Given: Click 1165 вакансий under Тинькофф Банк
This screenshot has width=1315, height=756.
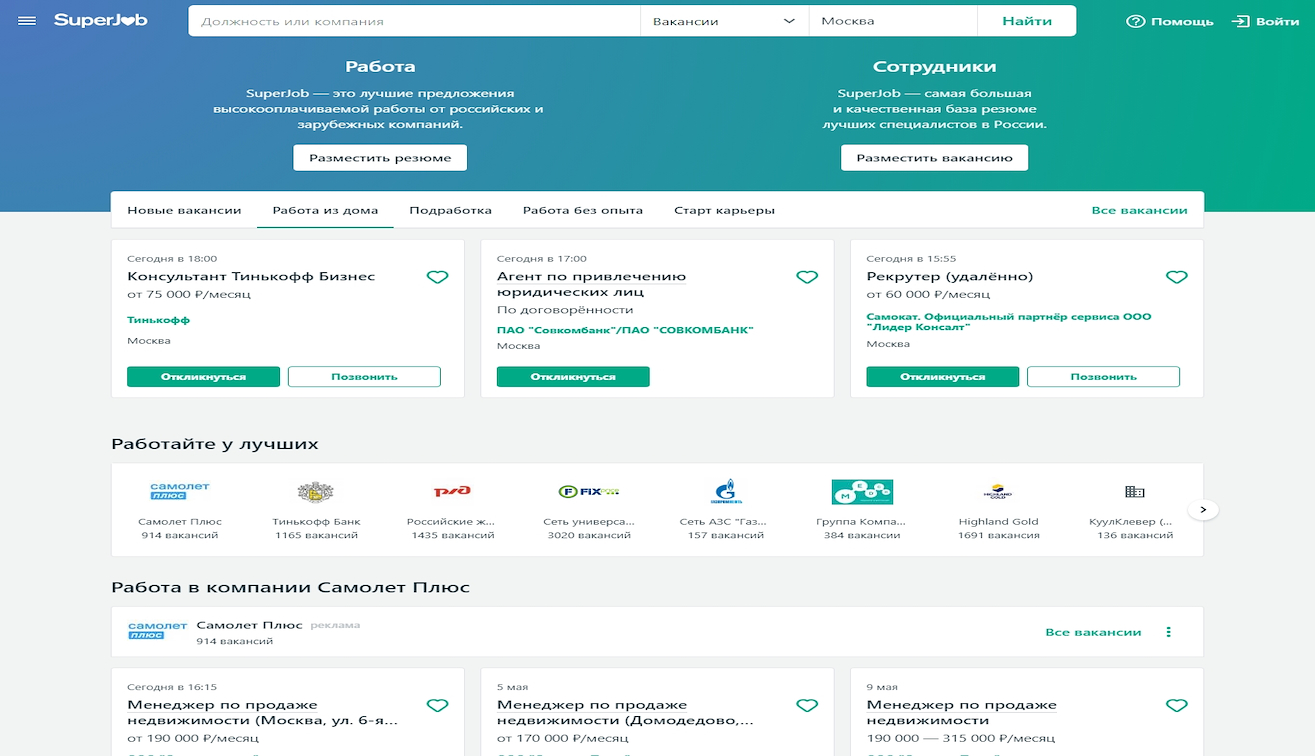Looking at the screenshot, I should [316, 536].
